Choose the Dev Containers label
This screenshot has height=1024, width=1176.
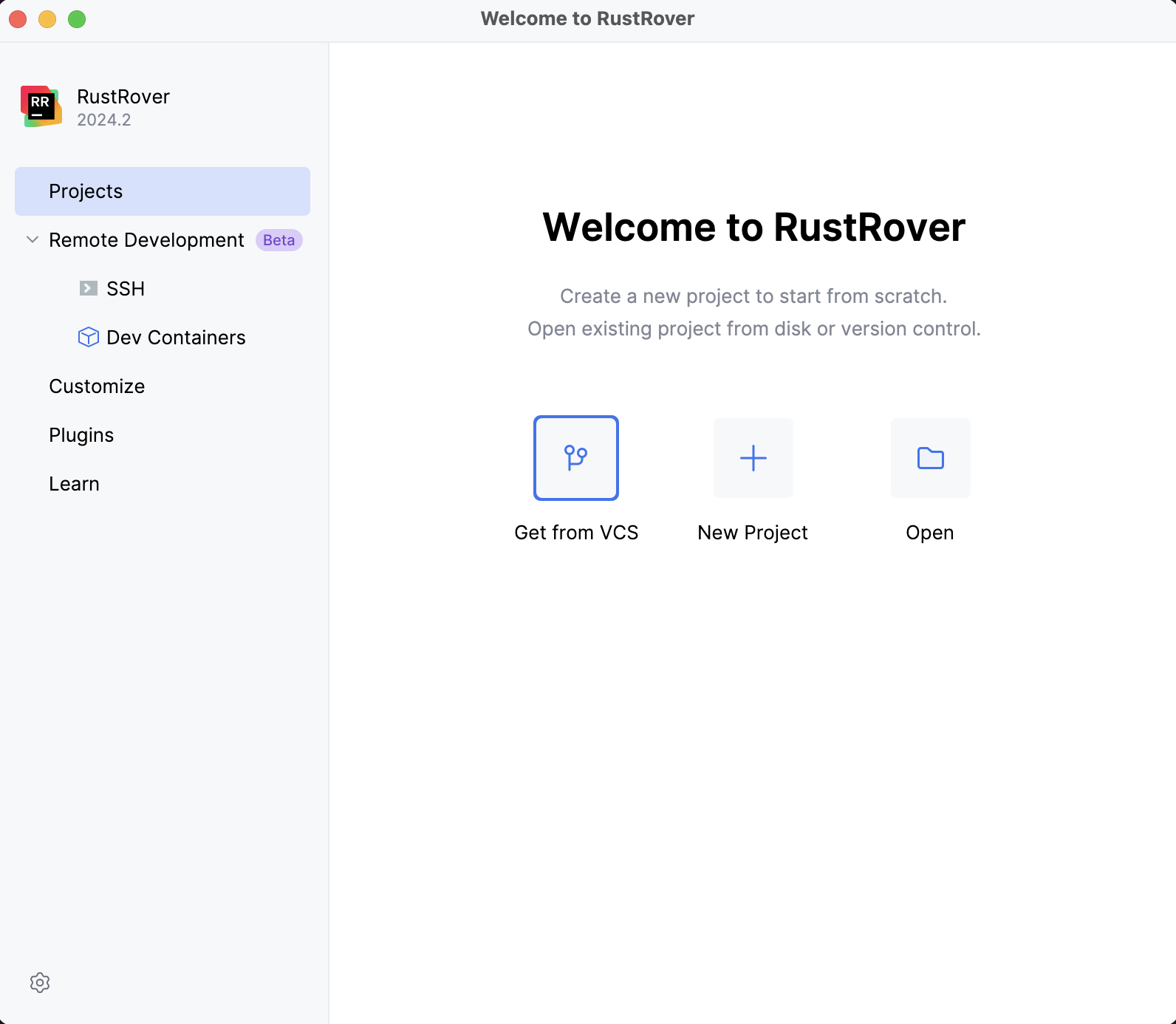[176, 338]
